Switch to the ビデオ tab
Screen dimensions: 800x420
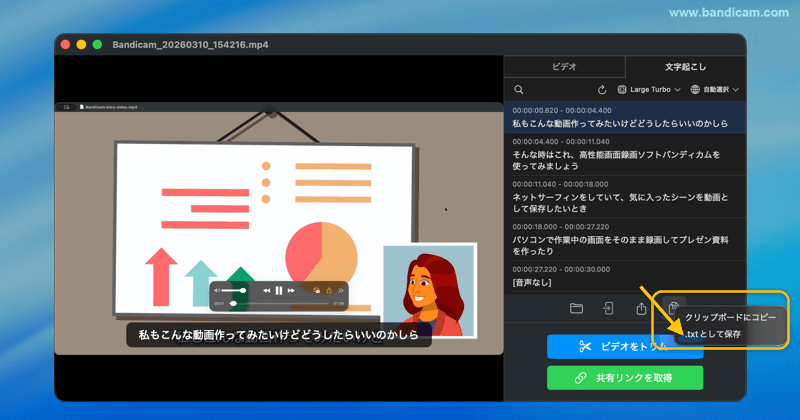tap(564, 67)
